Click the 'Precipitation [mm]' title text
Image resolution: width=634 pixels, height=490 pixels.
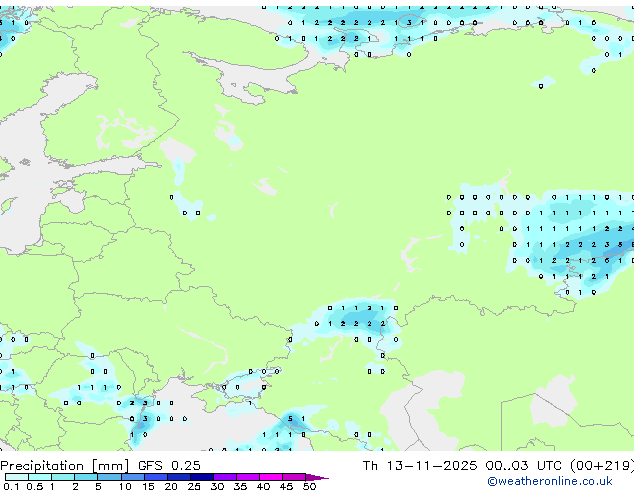[65, 466]
